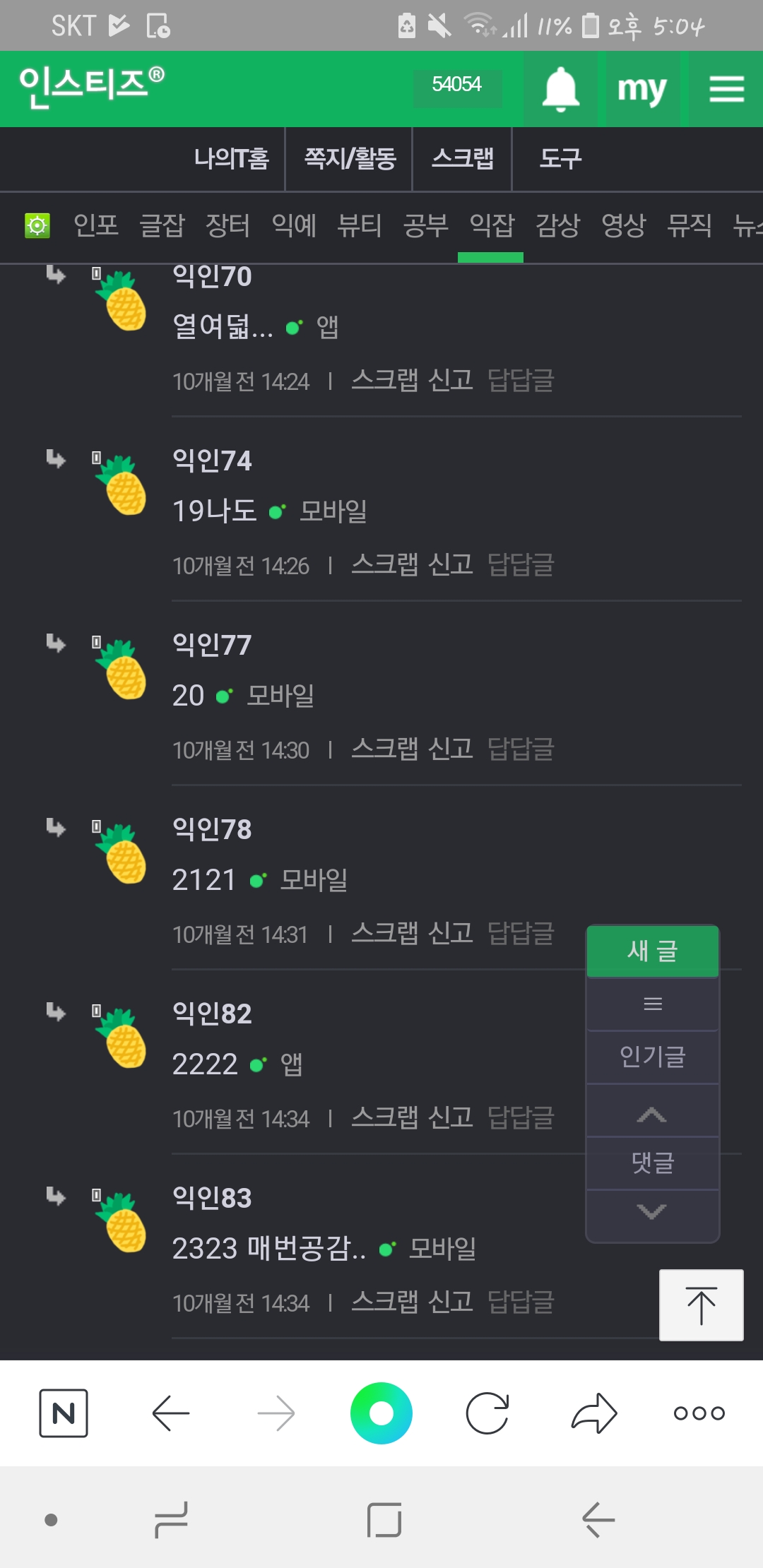Open the my page button
The image size is (763, 1568).
(641, 90)
